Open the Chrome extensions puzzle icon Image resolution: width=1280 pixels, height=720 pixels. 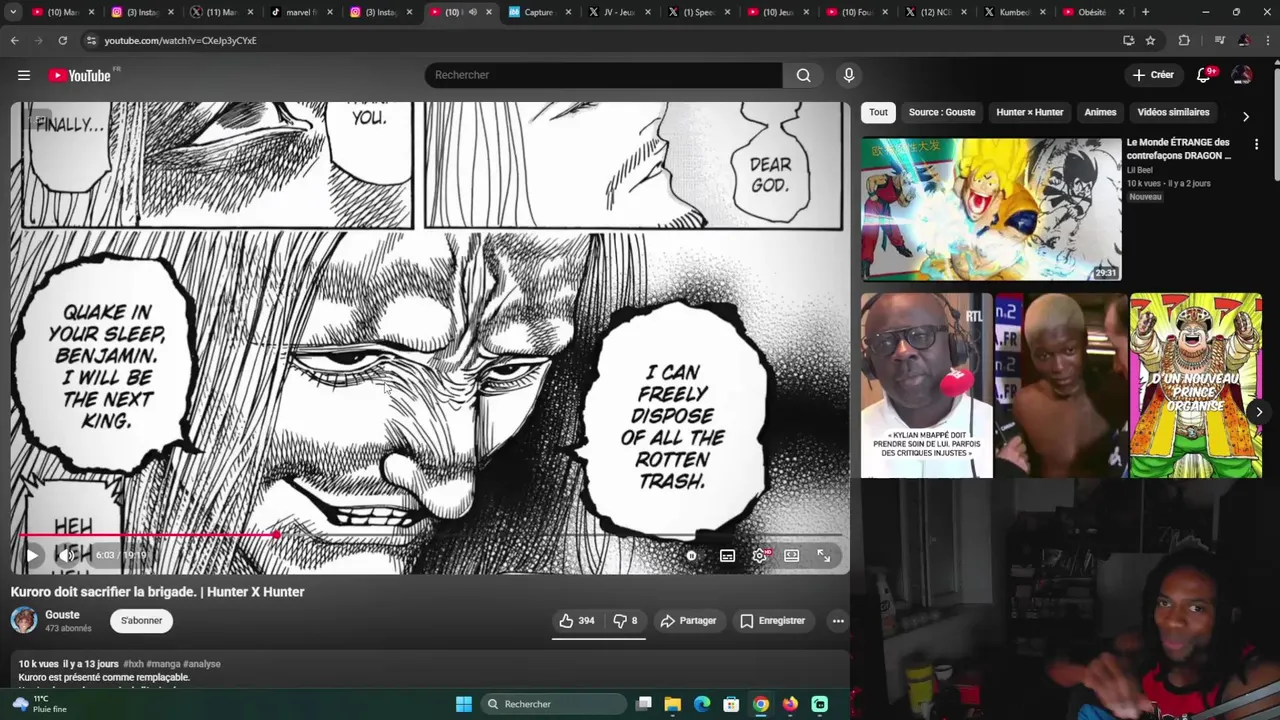coord(1184,40)
